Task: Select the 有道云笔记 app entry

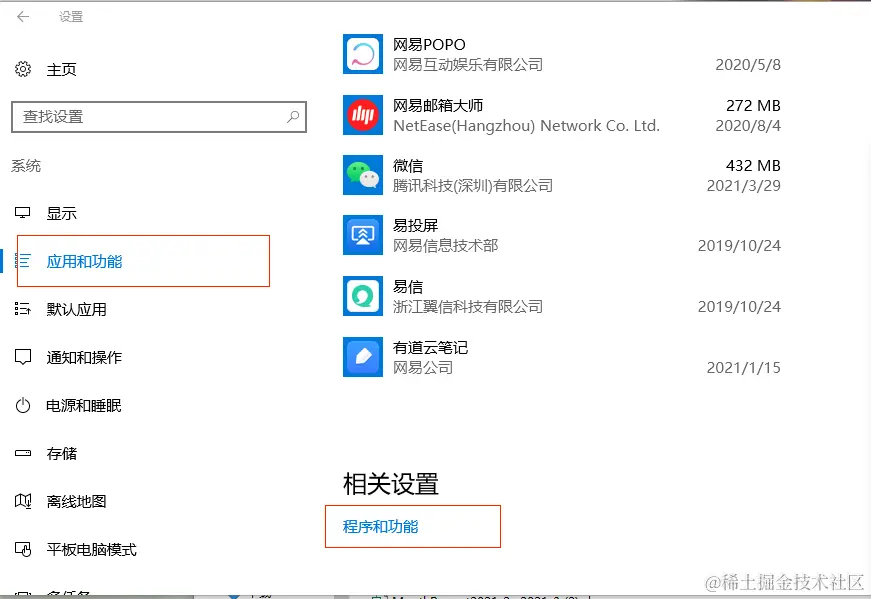Action: tap(562, 357)
